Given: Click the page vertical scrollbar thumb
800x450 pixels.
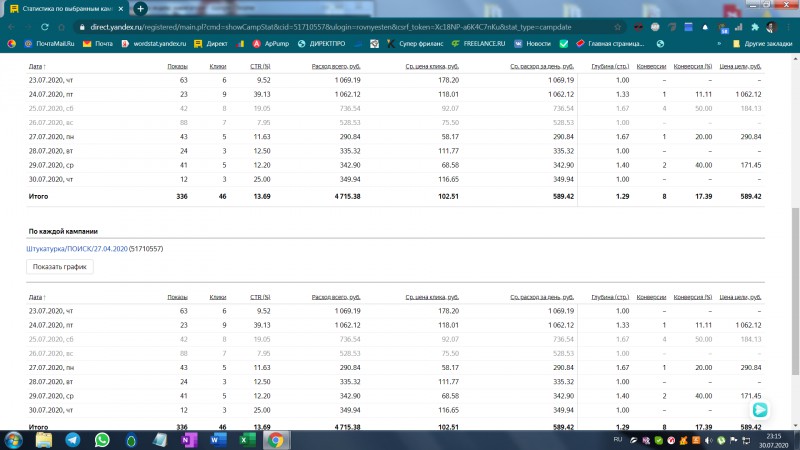Looking at the screenshot, I should (x=795, y=291).
